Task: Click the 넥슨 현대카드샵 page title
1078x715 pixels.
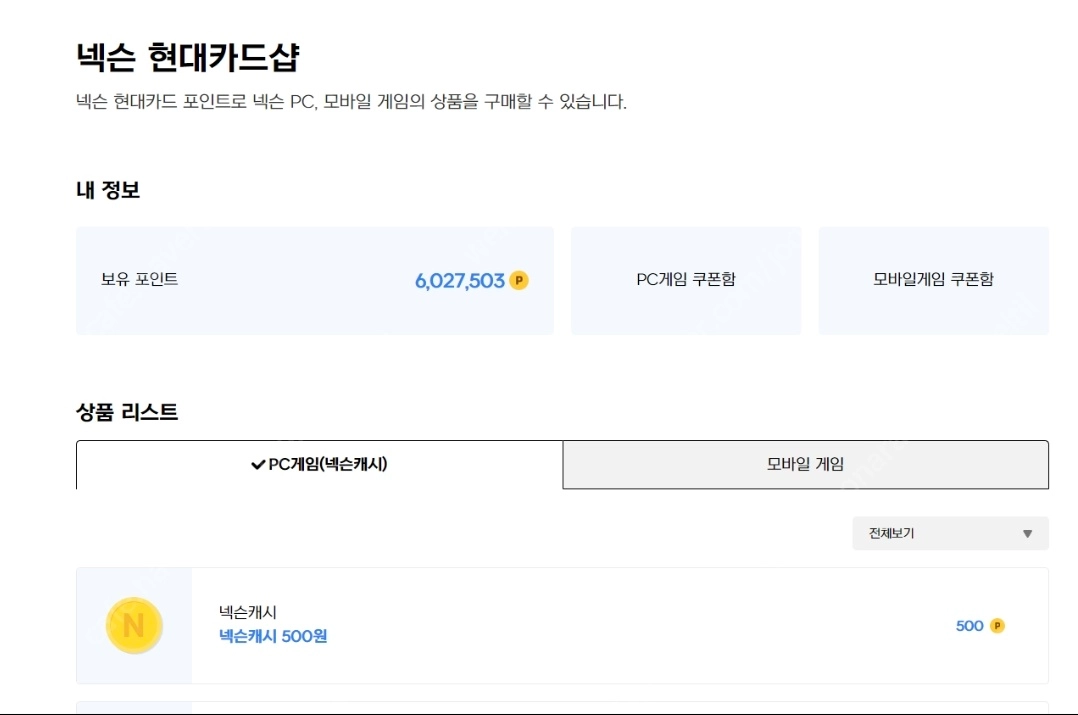Action: pos(188,57)
